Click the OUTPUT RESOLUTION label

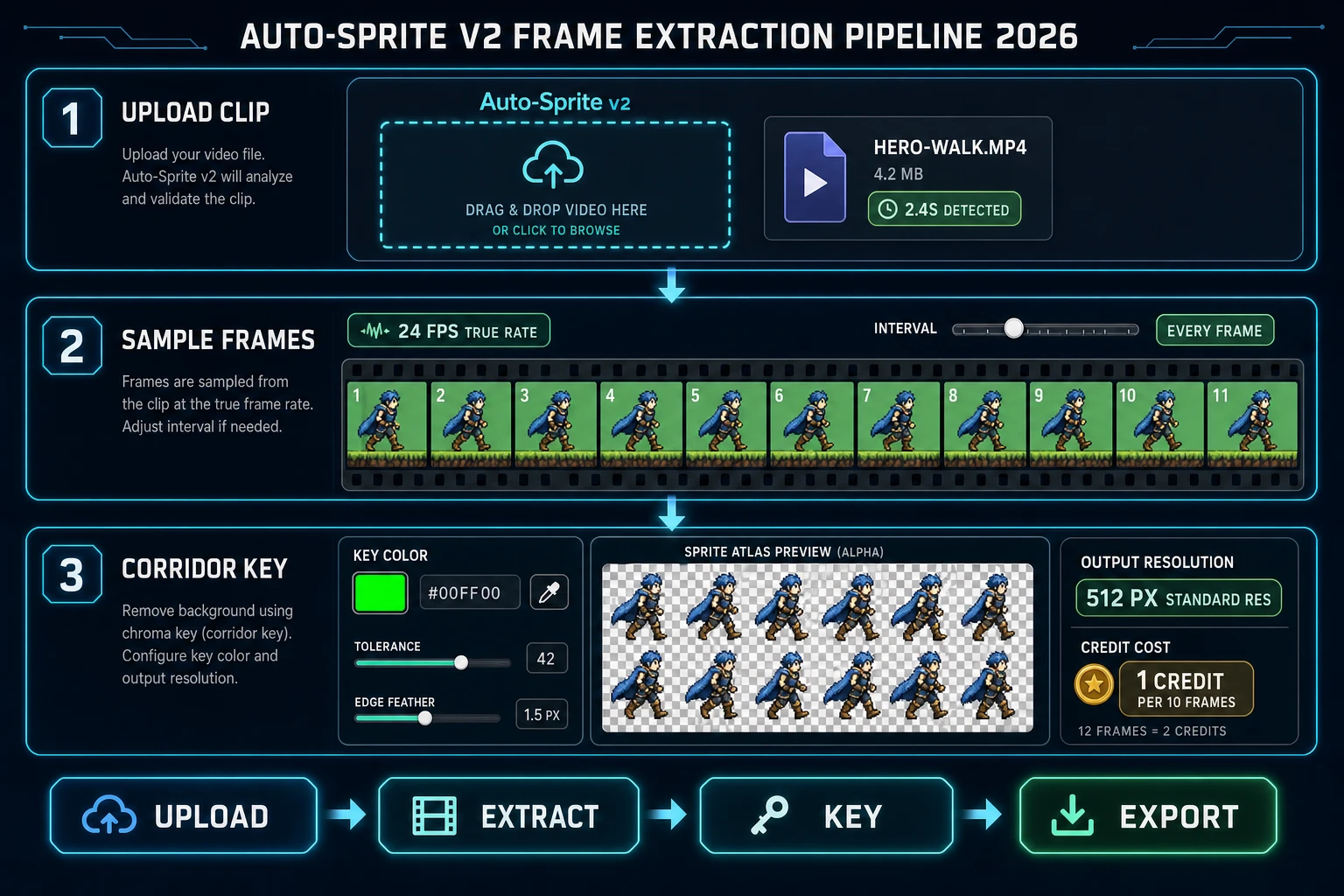click(1157, 563)
